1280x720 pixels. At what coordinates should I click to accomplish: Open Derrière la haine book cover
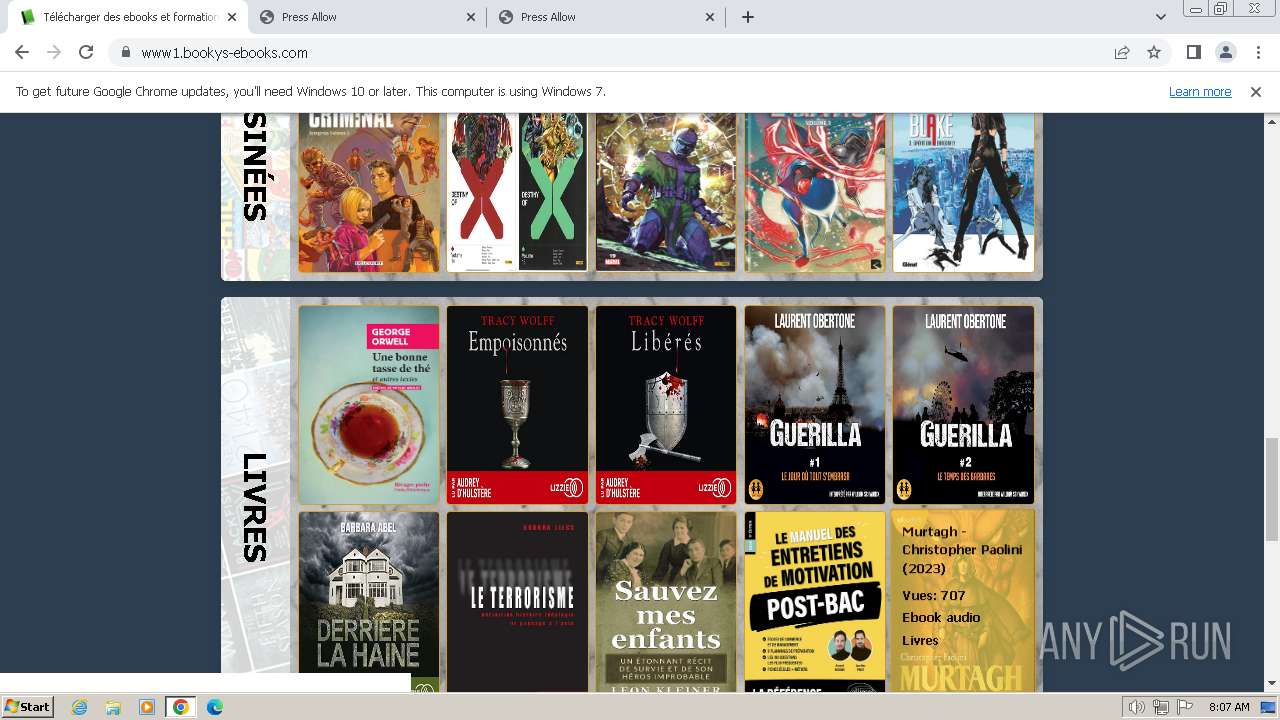click(369, 602)
